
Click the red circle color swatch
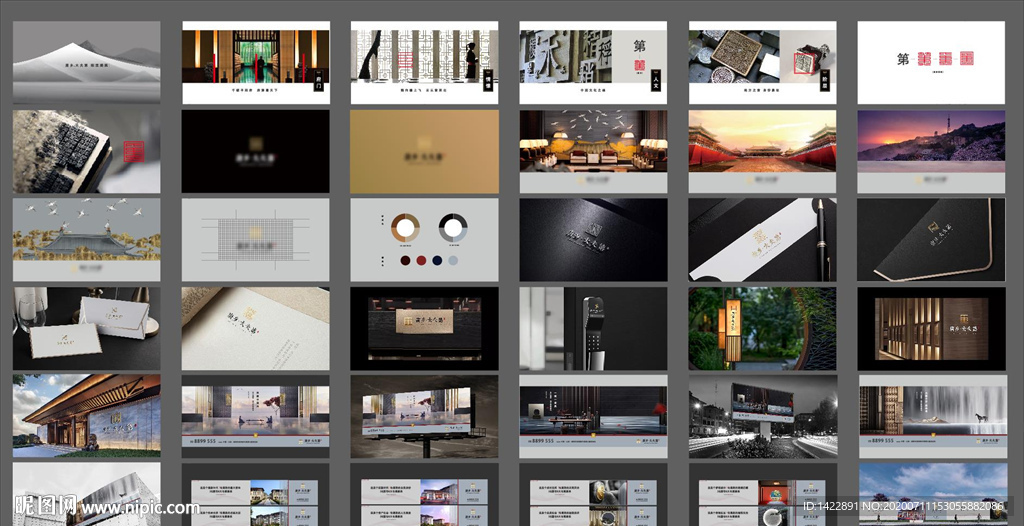(x=421, y=260)
